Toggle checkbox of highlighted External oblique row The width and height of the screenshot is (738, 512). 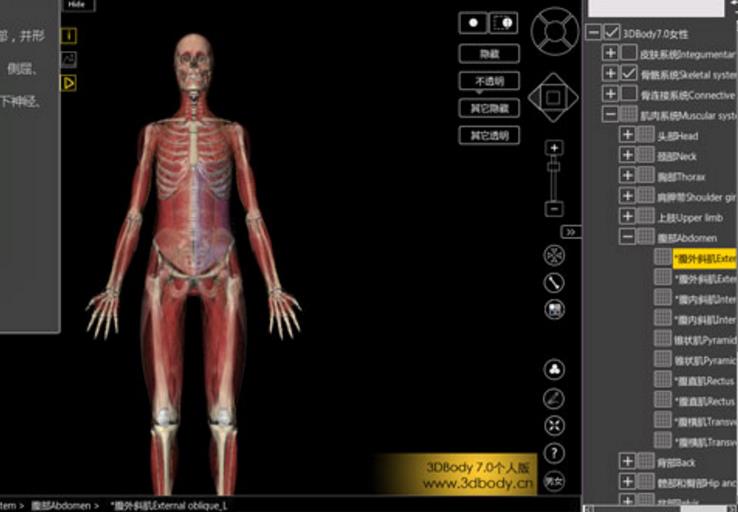pos(663,257)
